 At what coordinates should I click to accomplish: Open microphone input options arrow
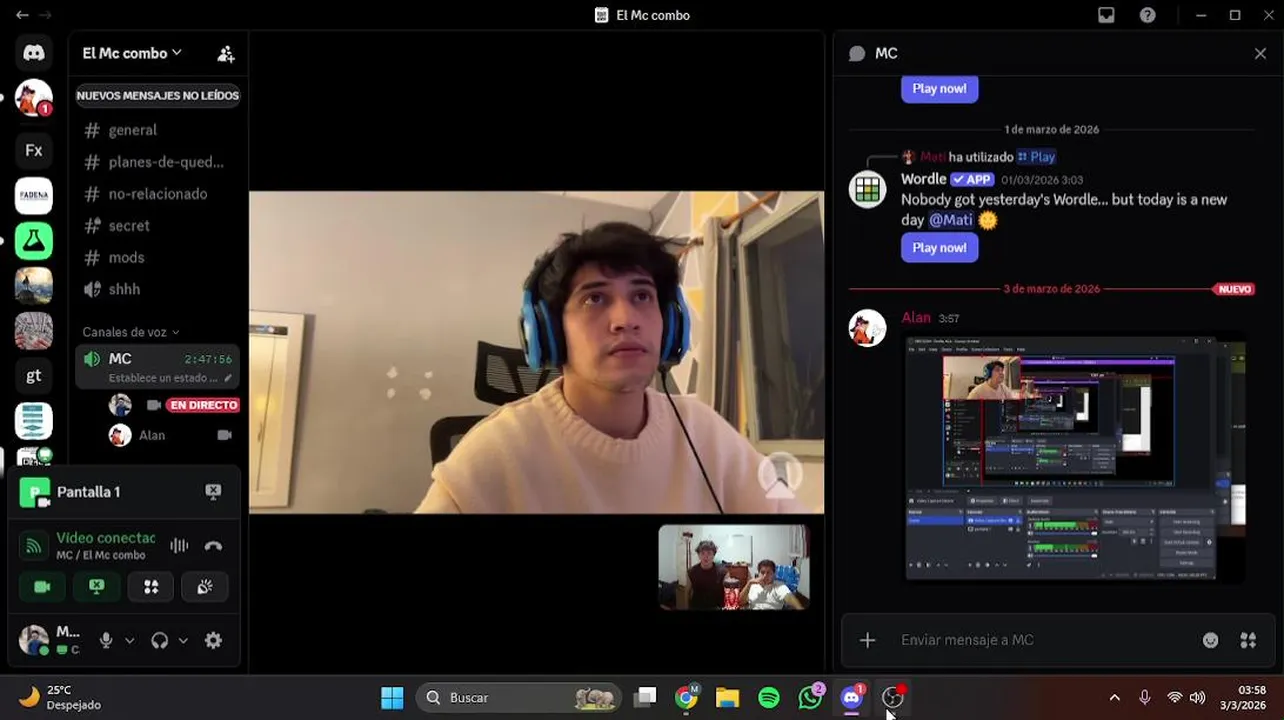(129, 641)
